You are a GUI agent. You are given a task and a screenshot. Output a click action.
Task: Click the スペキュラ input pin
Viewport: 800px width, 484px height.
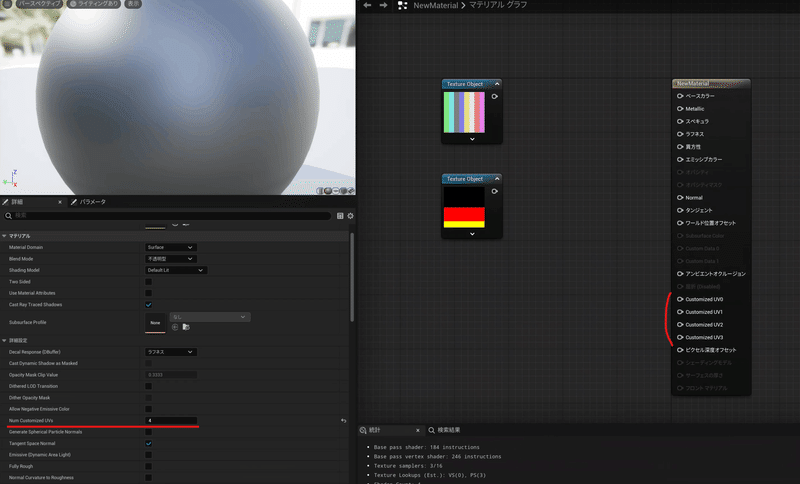[680, 121]
